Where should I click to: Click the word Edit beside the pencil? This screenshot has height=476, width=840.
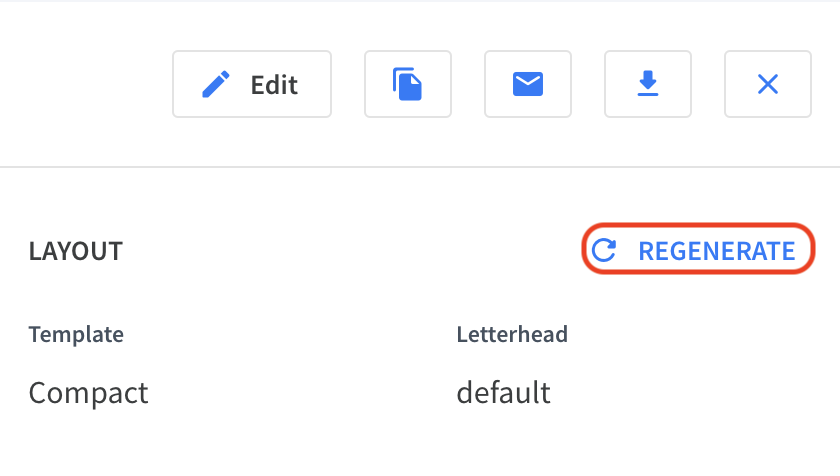coord(274,85)
